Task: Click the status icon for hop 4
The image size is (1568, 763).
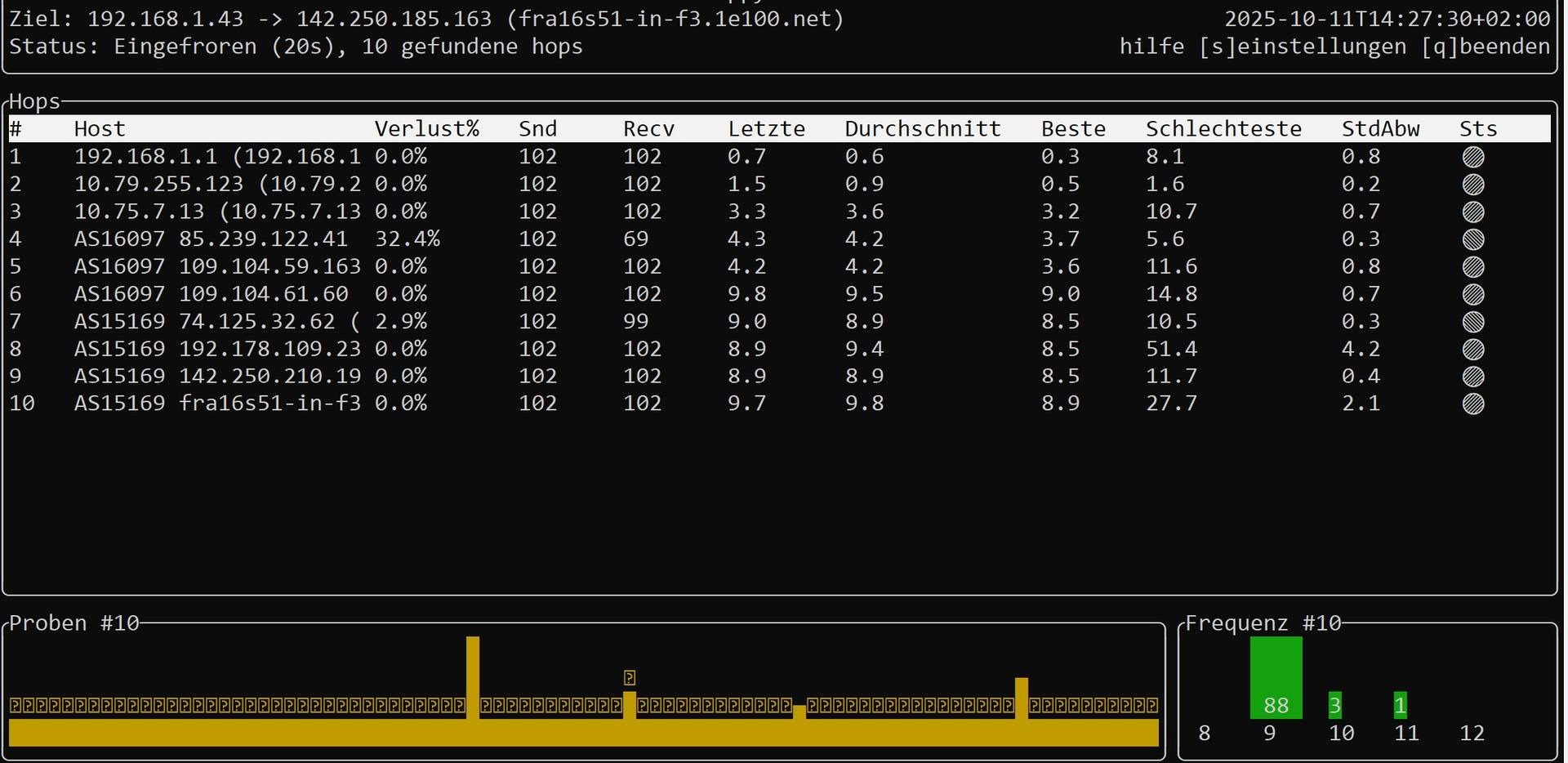Action: [x=1473, y=239]
